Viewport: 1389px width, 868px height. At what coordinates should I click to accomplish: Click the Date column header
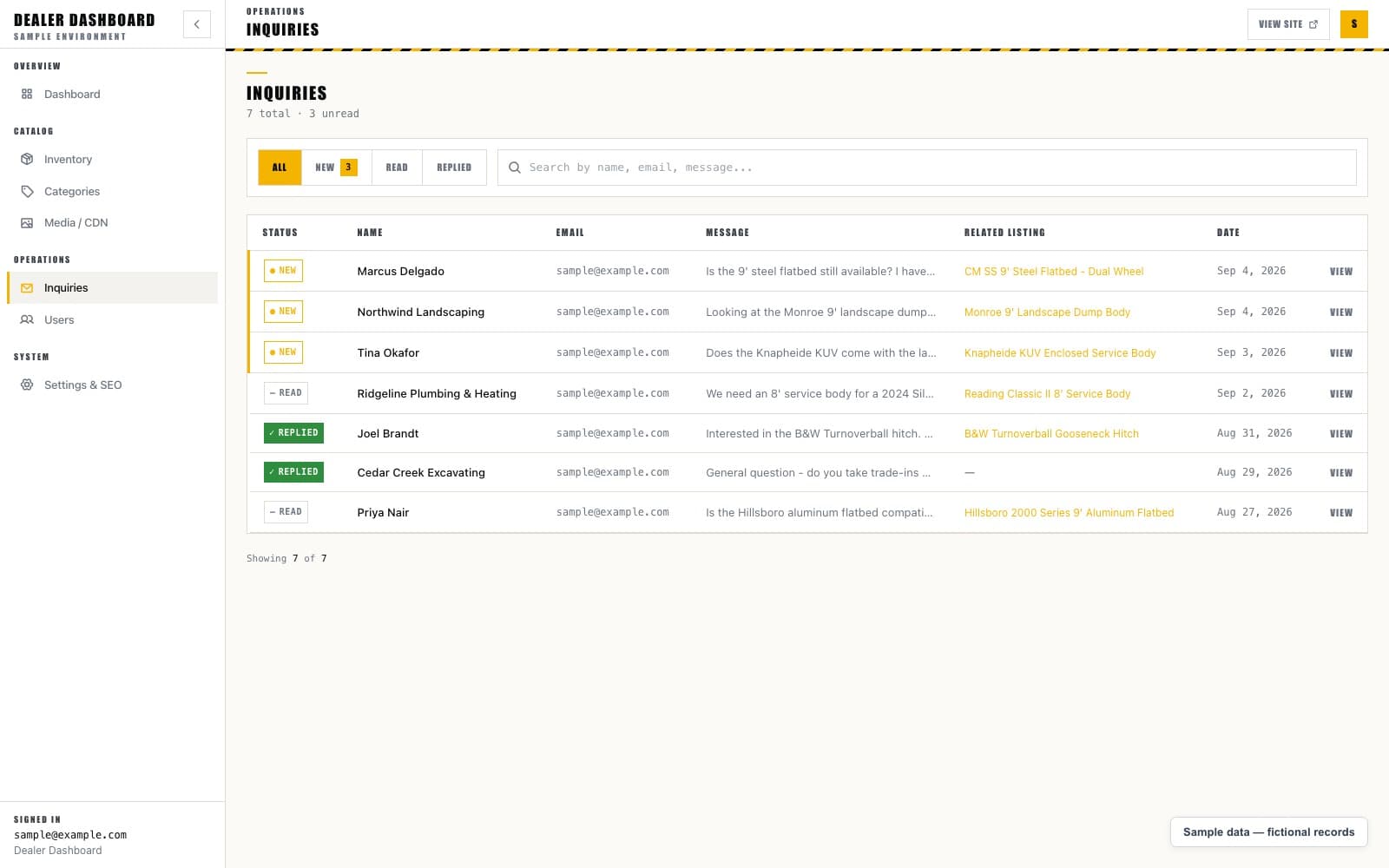click(1228, 233)
